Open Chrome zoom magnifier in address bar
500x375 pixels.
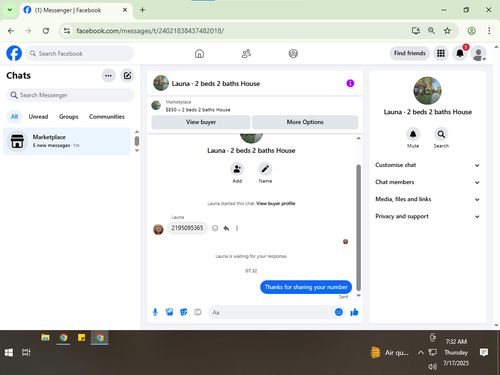(x=431, y=31)
